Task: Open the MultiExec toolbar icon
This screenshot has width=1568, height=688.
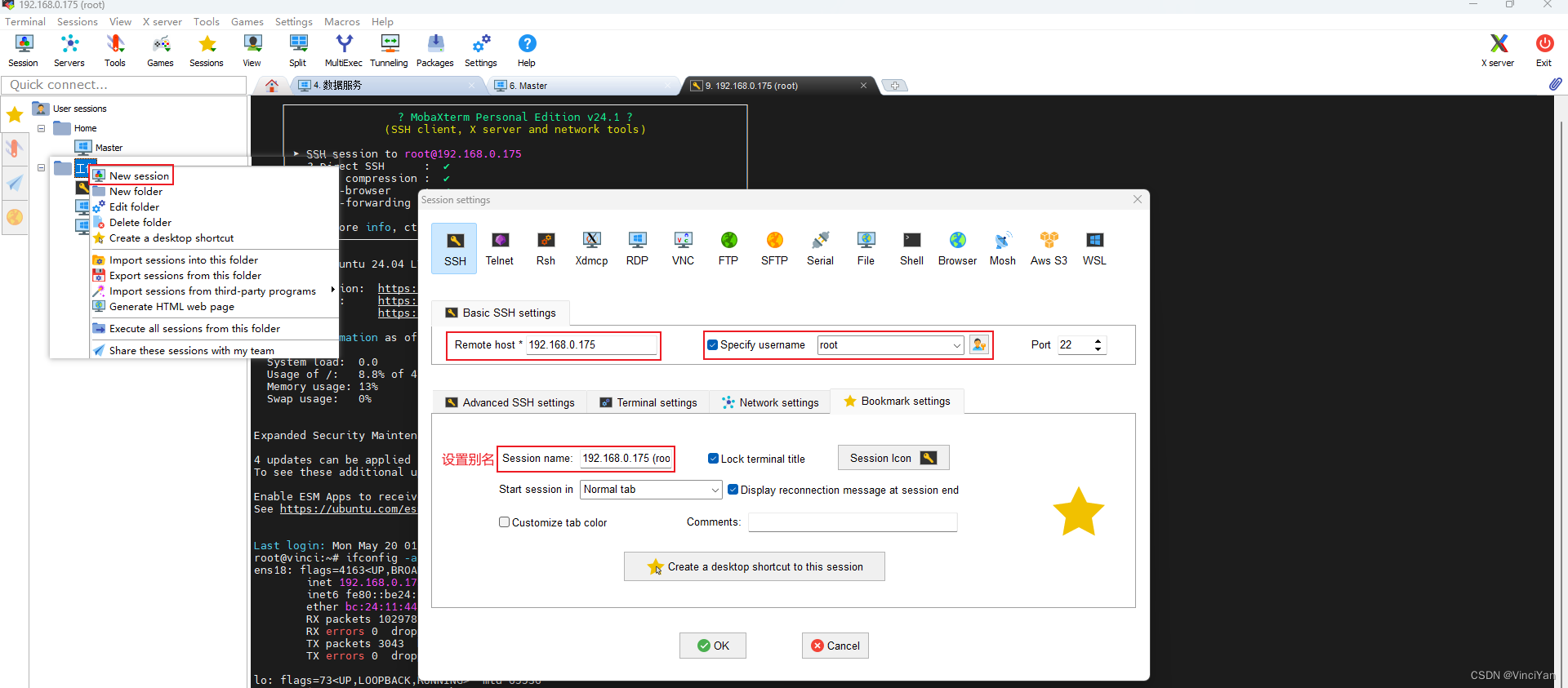Action: [x=344, y=51]
